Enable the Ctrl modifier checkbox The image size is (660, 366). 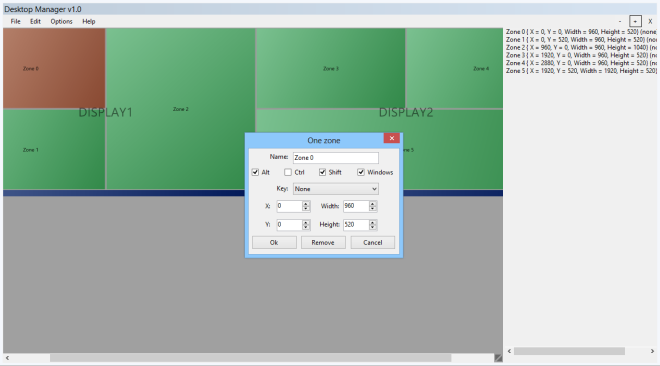pos(288,172)
